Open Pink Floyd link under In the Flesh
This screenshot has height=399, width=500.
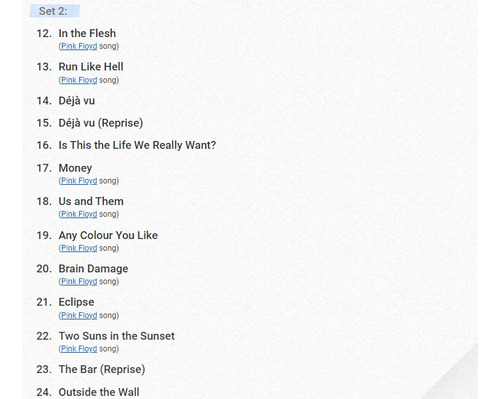click(x=79, y=46)
